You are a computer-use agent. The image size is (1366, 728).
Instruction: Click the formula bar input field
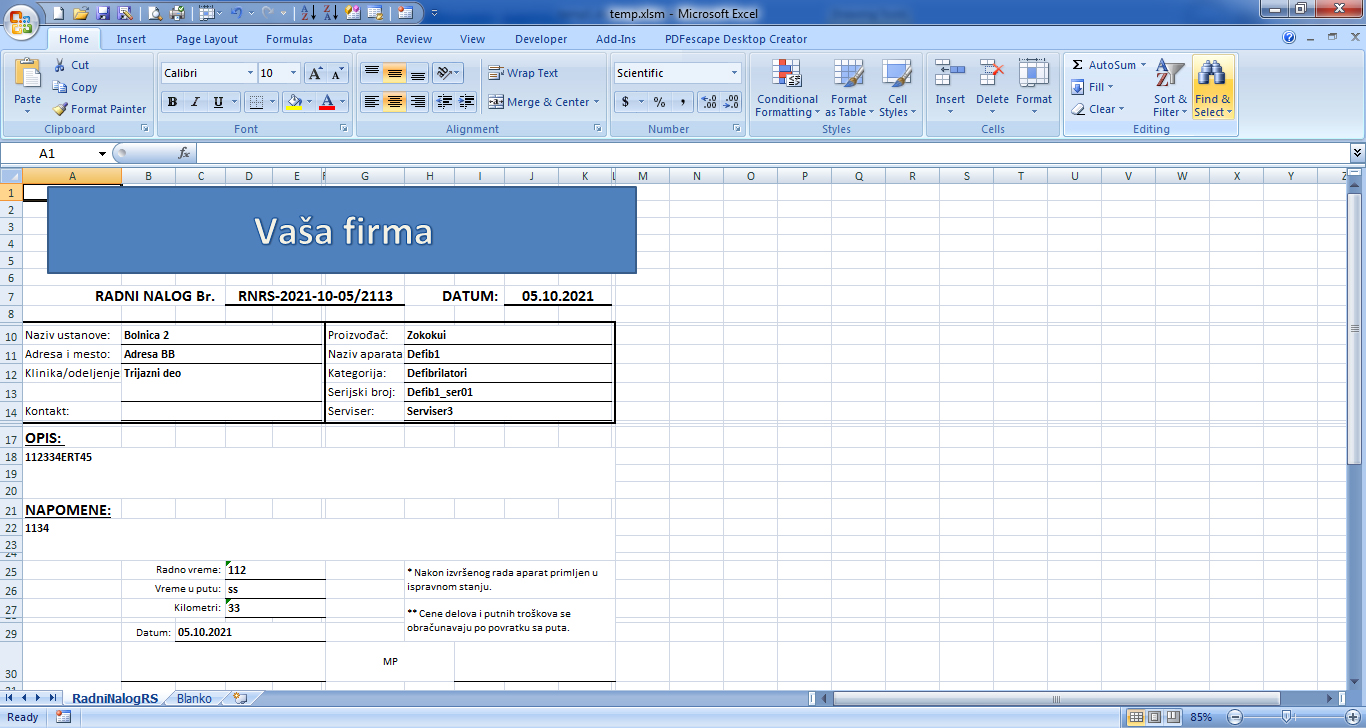pos(772,153)
